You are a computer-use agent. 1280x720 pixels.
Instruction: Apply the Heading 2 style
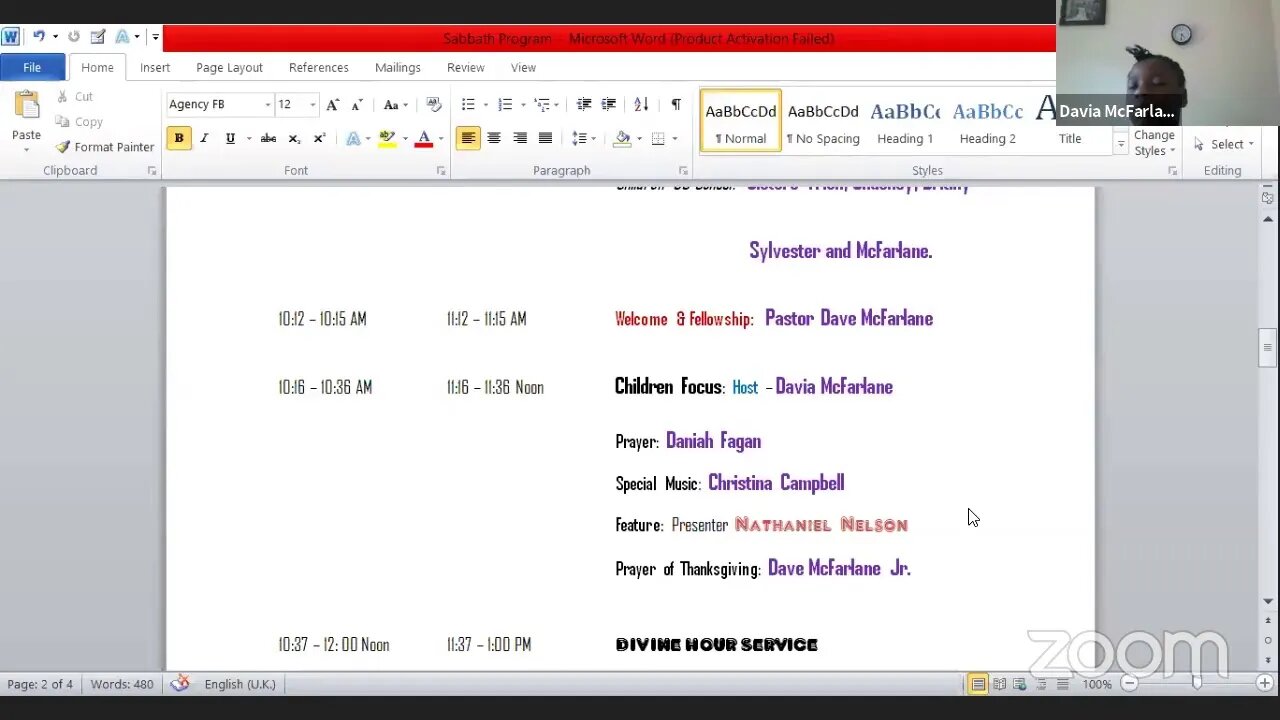click(987, 121)
